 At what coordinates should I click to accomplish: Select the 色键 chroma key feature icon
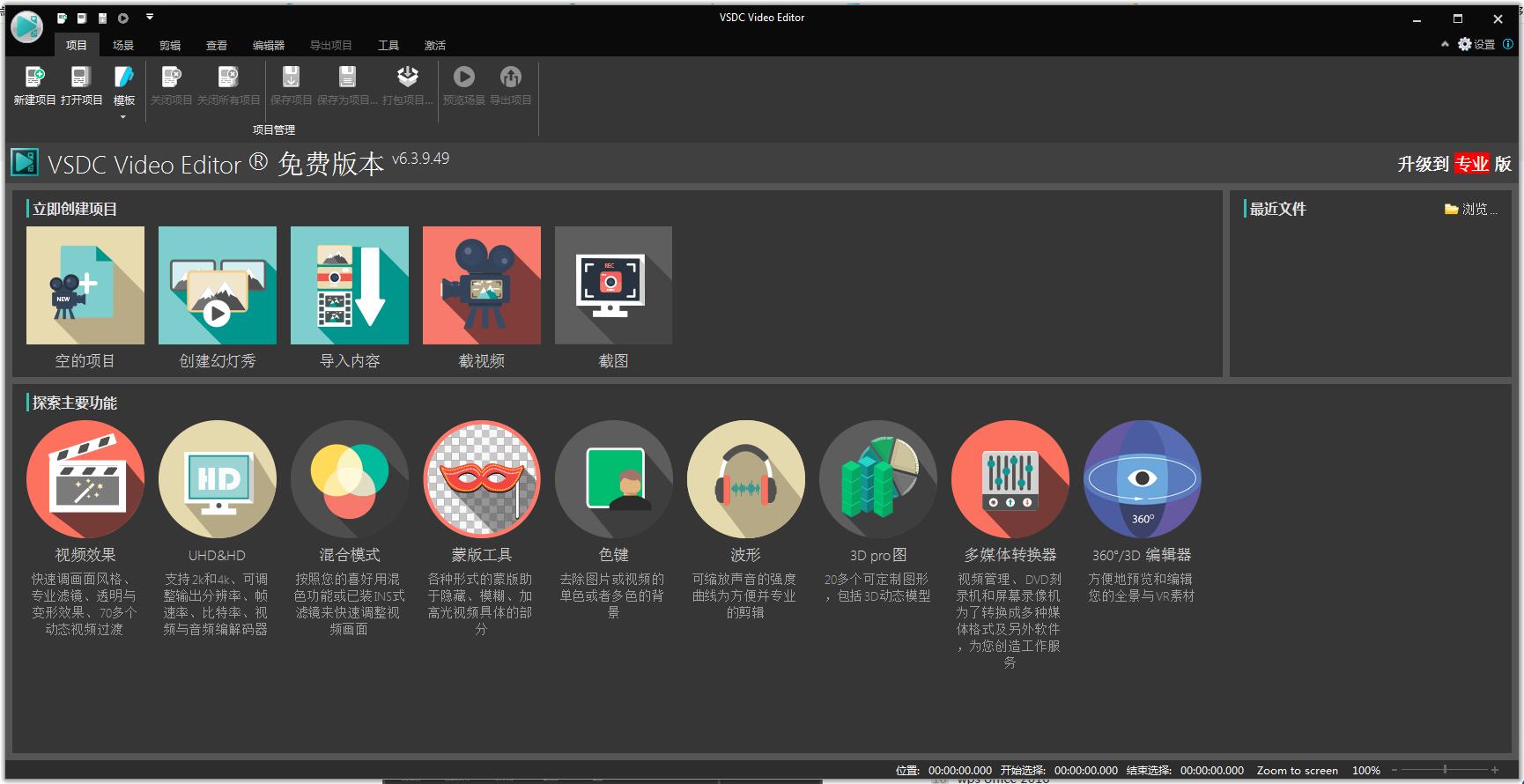[614, 479]
